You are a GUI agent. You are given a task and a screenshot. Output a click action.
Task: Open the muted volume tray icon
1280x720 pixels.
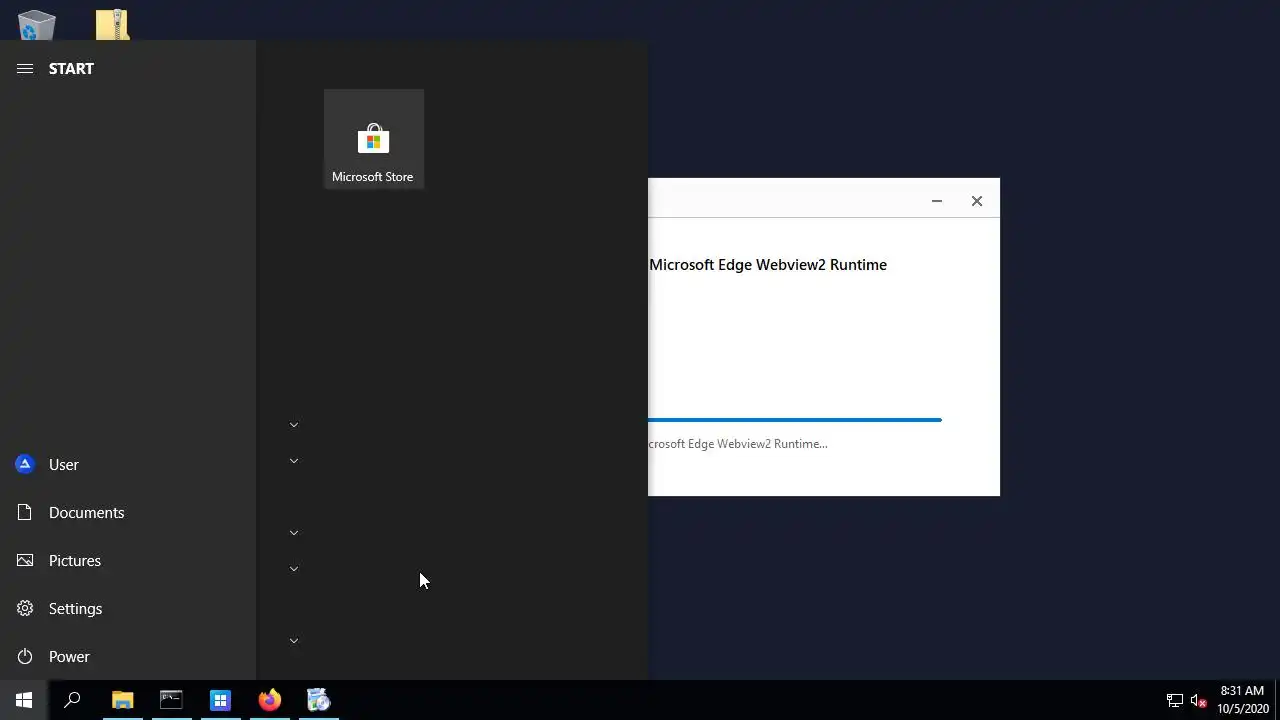[x=1198, y=700]
